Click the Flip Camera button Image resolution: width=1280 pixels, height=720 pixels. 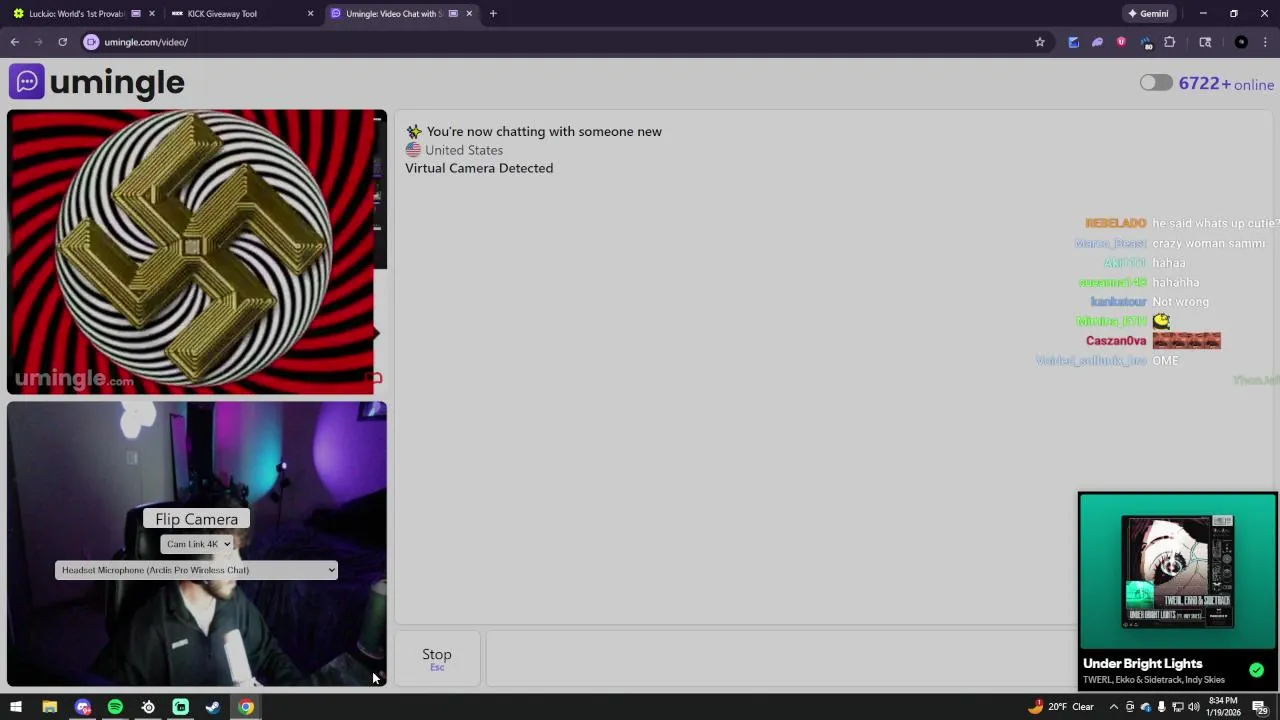[196, 519]
